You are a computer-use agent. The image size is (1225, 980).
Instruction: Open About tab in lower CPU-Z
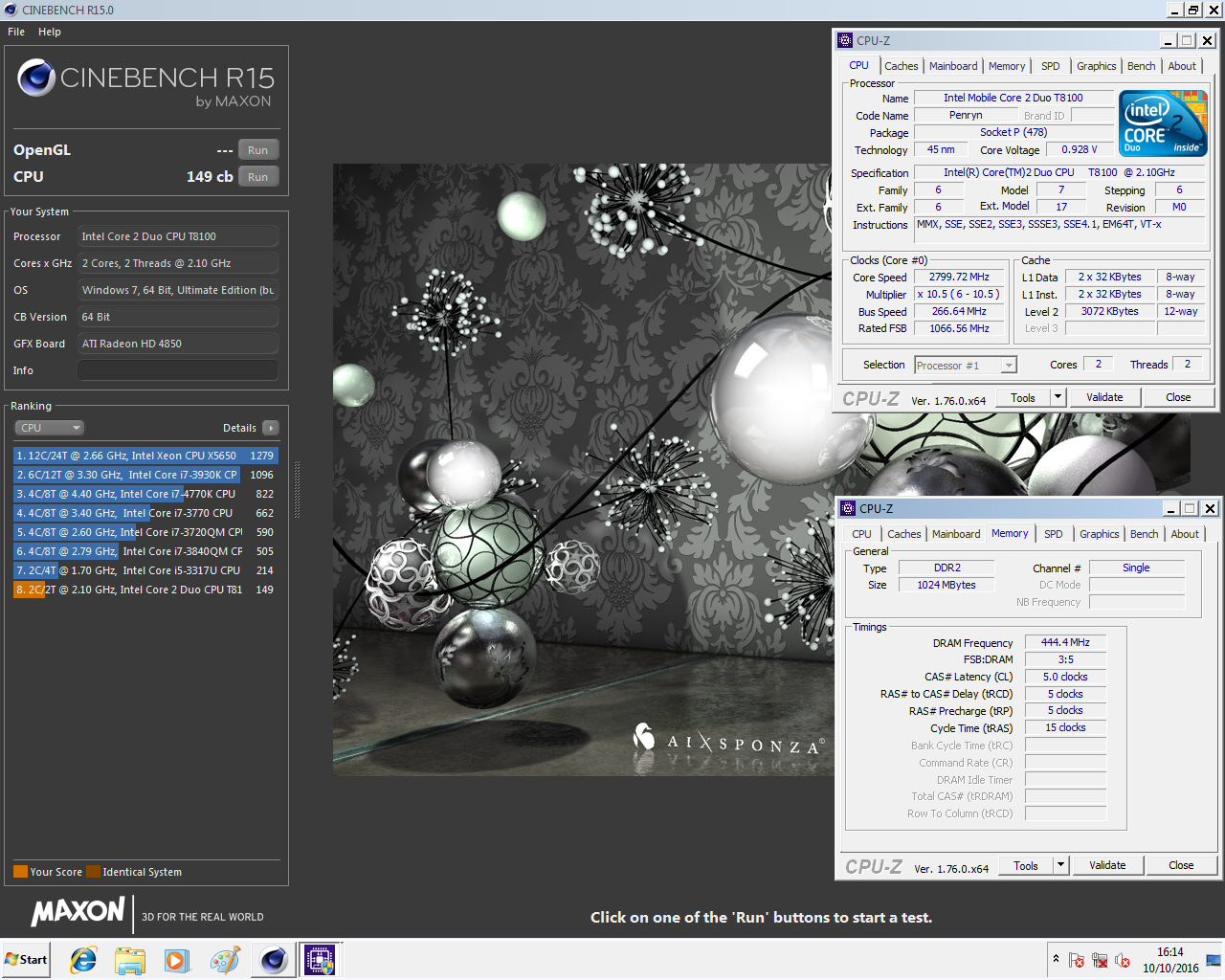click(1185, 534)
